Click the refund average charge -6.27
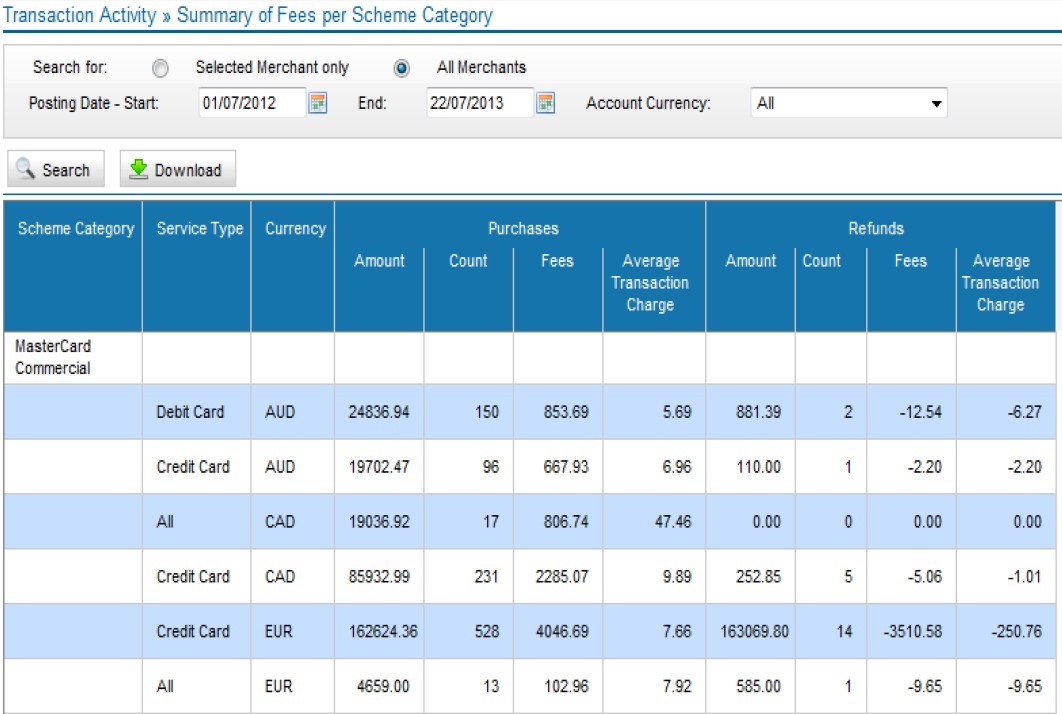The height and width of the screenshot is (714, 1062). pos(1024,412)
